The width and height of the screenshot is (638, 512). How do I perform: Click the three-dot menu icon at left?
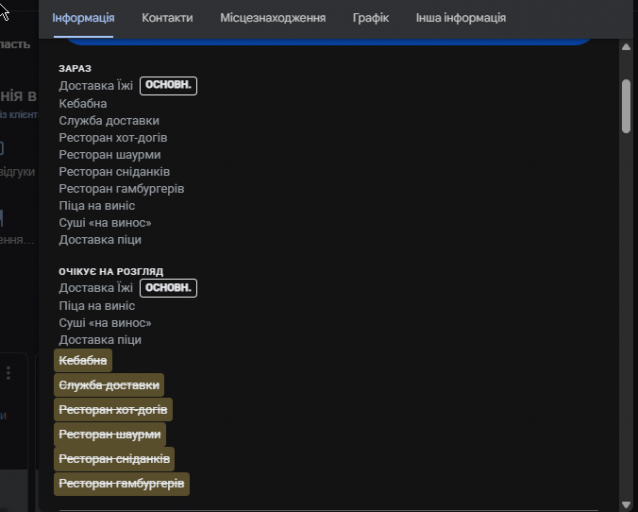[x=9, y=373]
